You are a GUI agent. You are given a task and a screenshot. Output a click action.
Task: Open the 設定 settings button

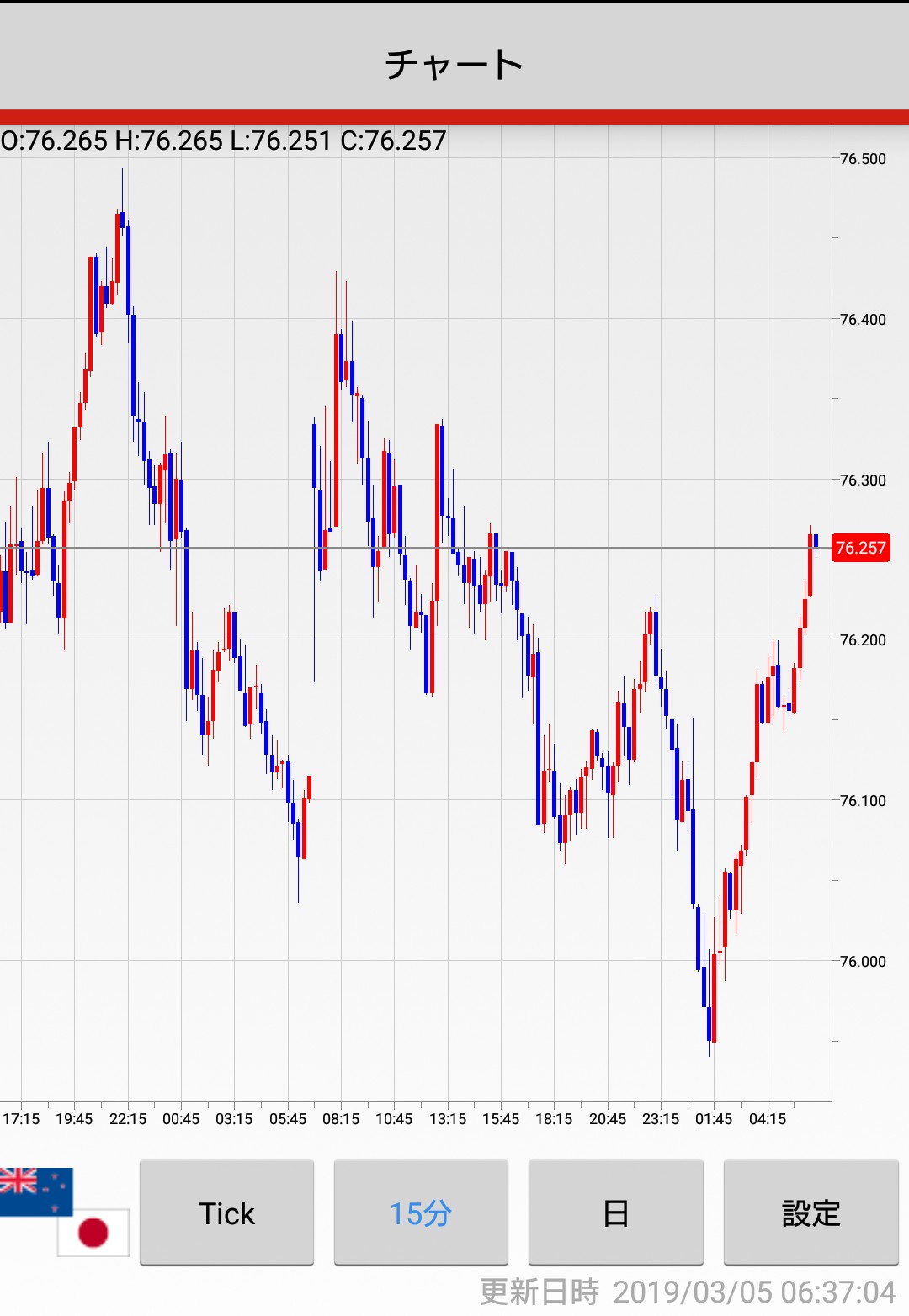(x=811, y=1213)
